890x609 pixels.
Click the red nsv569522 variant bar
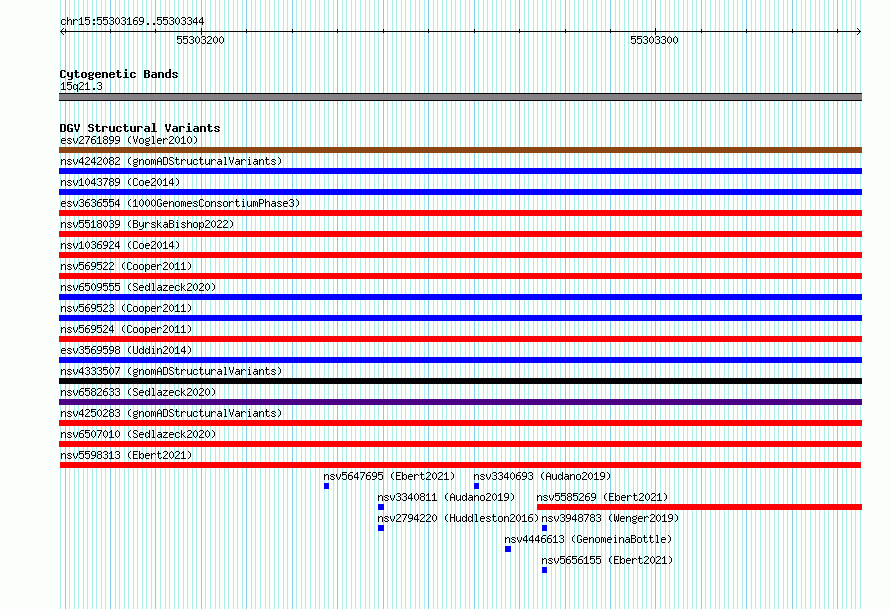[x=460, y=276]
